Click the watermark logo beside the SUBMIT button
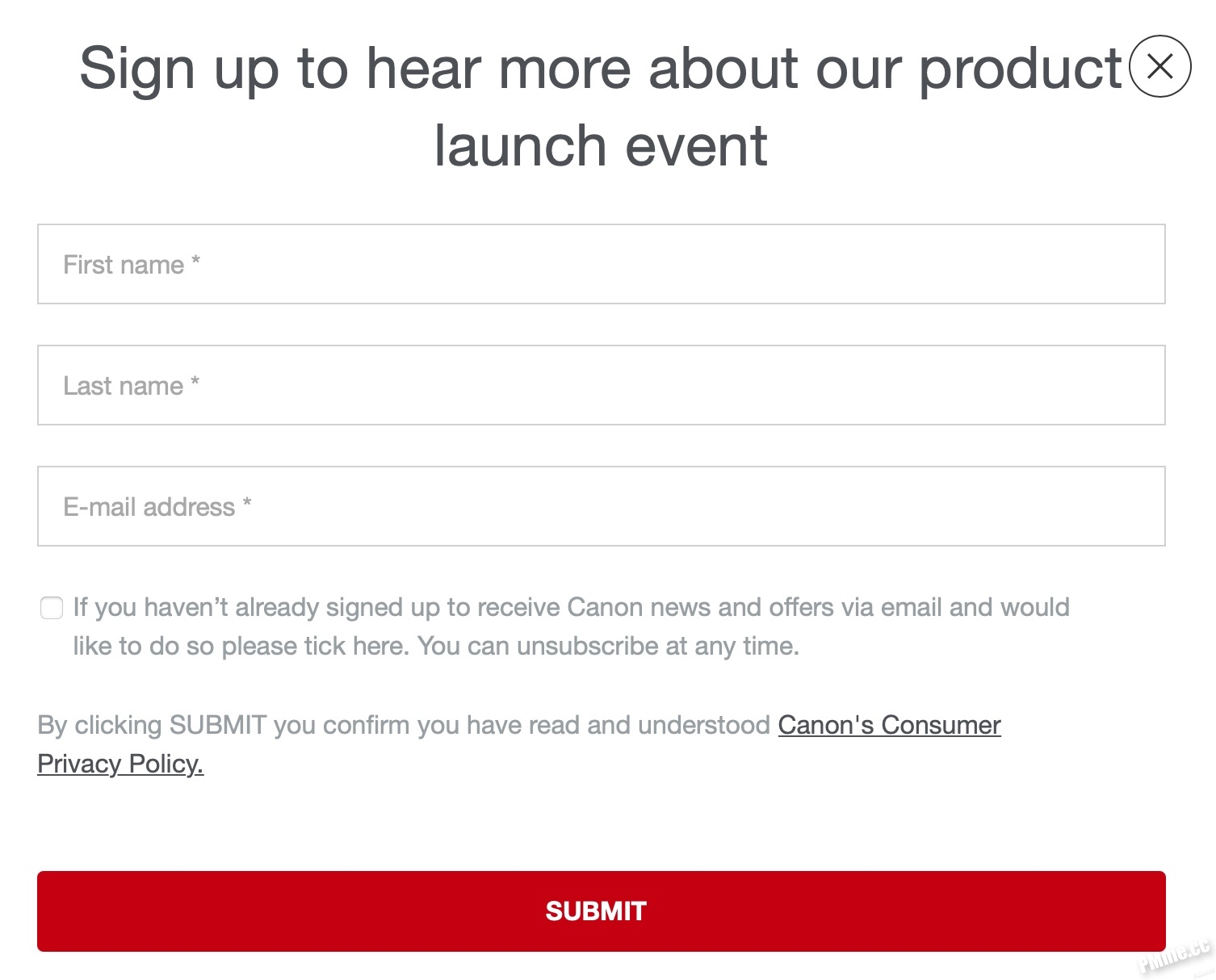1216x980 pixels. (x=1176, y=956)
